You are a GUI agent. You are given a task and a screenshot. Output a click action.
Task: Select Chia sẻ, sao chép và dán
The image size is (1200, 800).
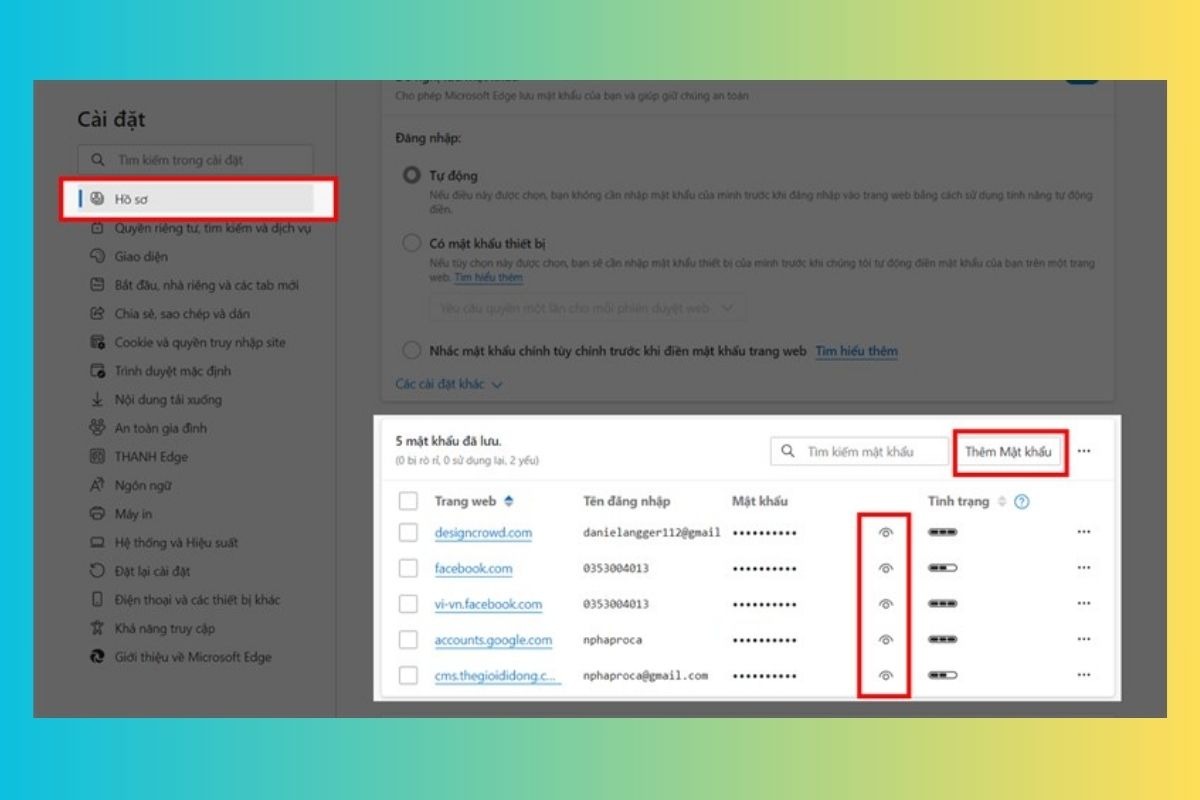(182, 313)
